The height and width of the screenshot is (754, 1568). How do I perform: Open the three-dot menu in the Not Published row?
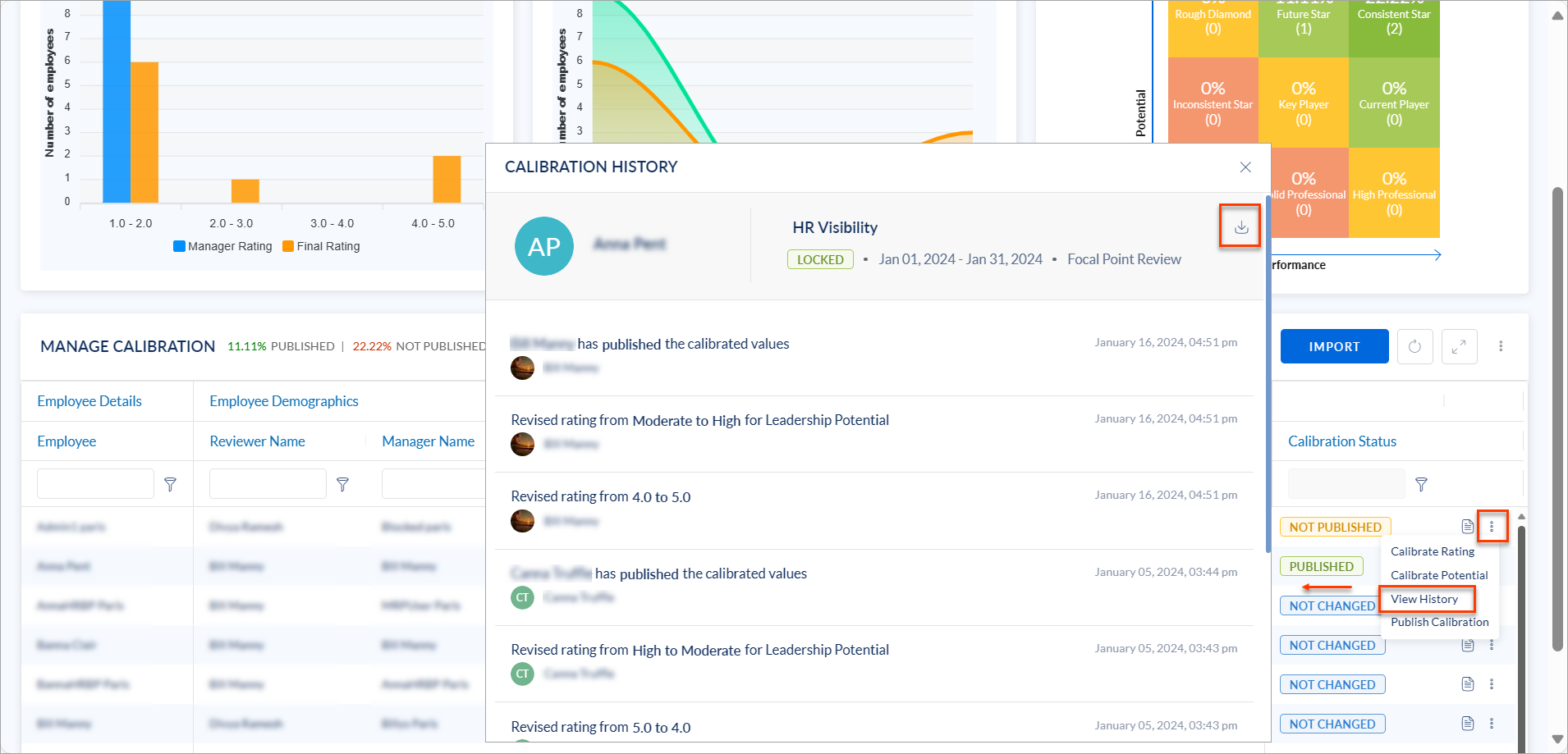click(x=1492, y=527)
